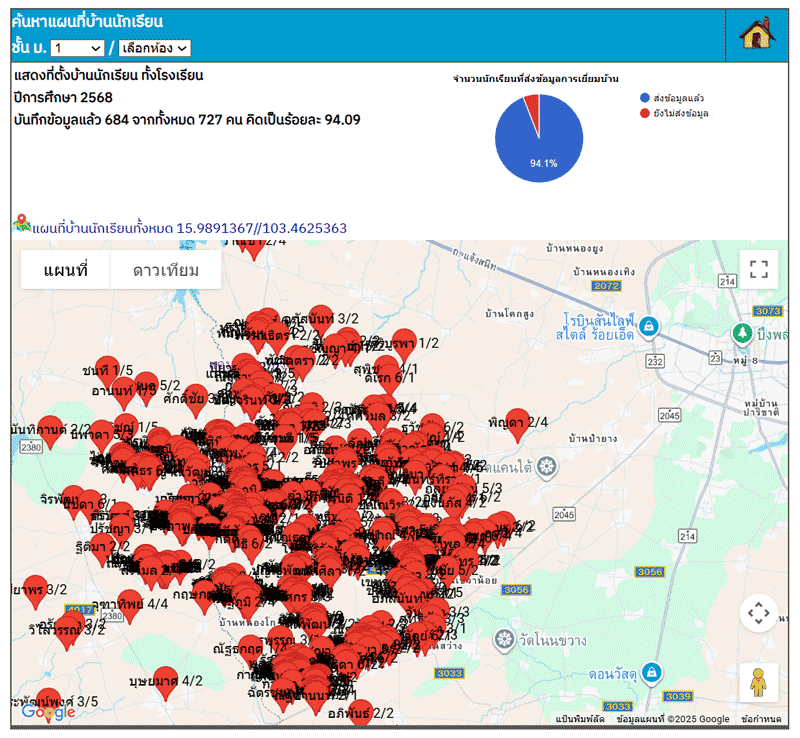Click the red marker for บุษยมาศ 4/2
This screenshot has width=800, height=738.
coord(166,681)
